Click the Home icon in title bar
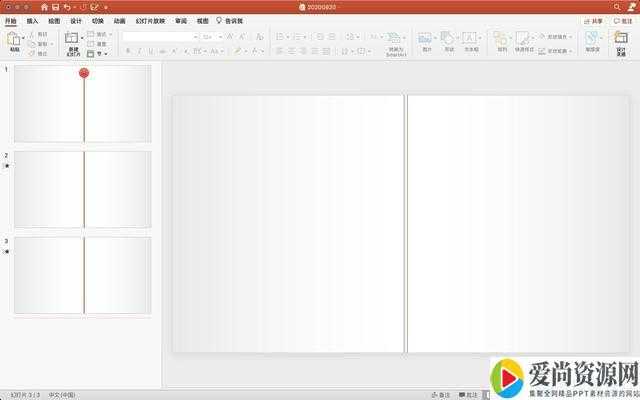The height and width of the screenshot is (400, 640). 43,7
